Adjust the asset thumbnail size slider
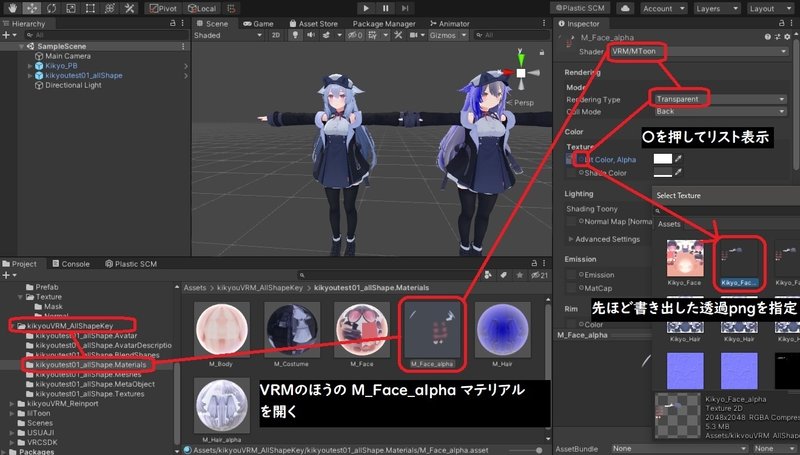 point(526,450)
